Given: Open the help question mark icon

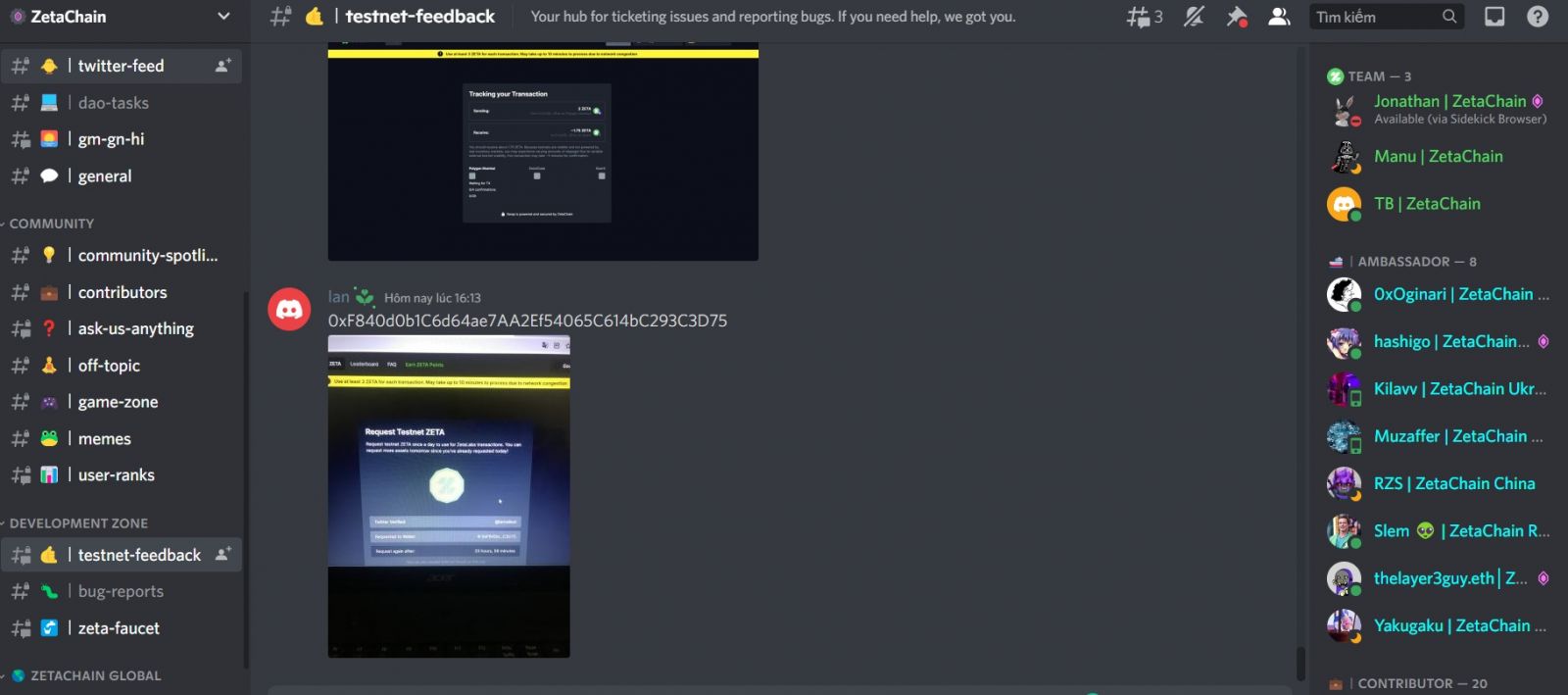Looking at the screenshot, I should [1538, 17].
